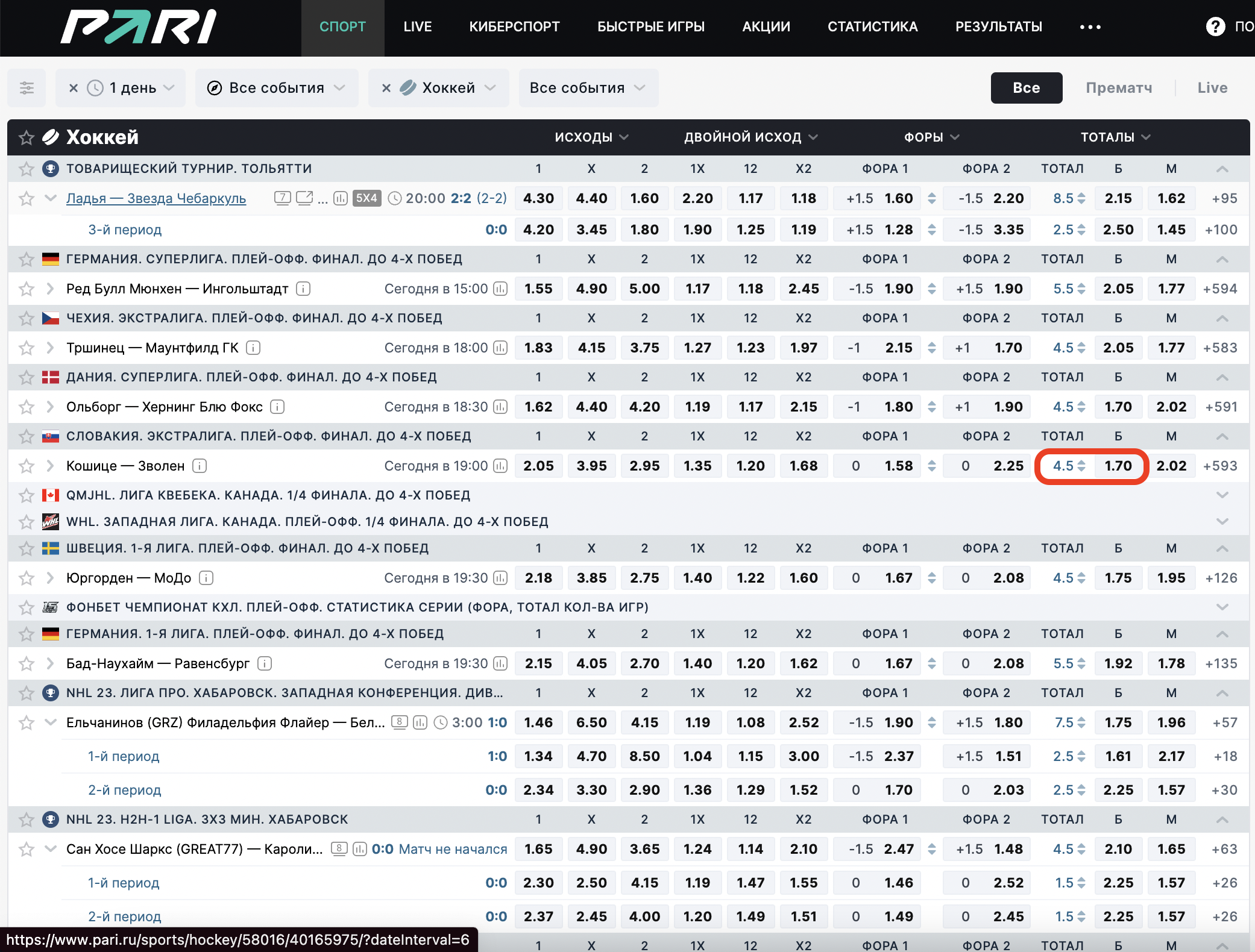Star the Бад-Наухайм — Равенсбург match
The height and width of the screenshot is (952, 1255).
26,663
